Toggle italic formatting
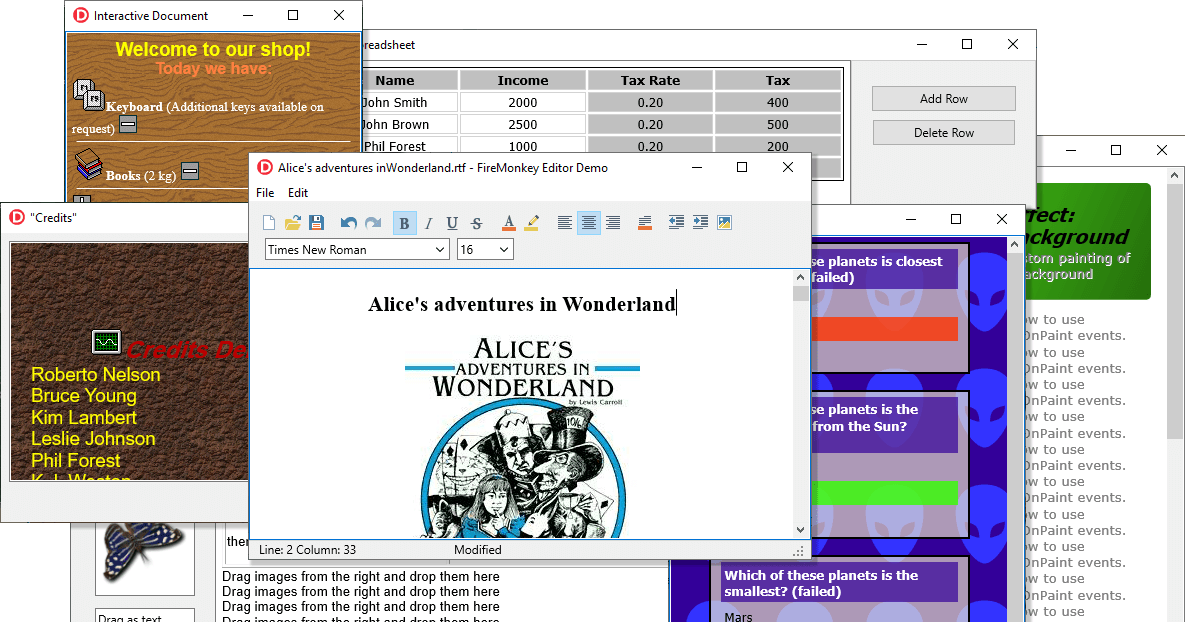This screenshot has width=1185, height=622. coord(428,222)
